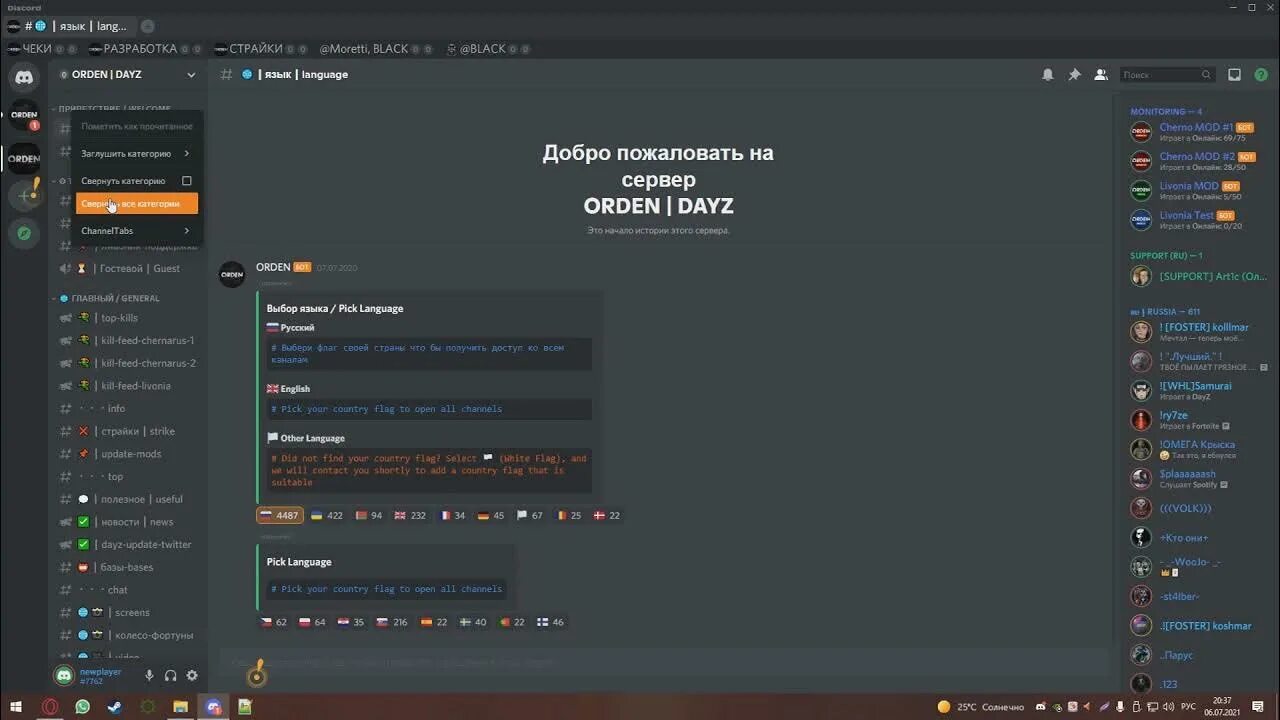Open member [SUPPORT] Art1c profile
Image resolution: width=1280 pixels, height=720 pixels.
(x=1200, y=276)
